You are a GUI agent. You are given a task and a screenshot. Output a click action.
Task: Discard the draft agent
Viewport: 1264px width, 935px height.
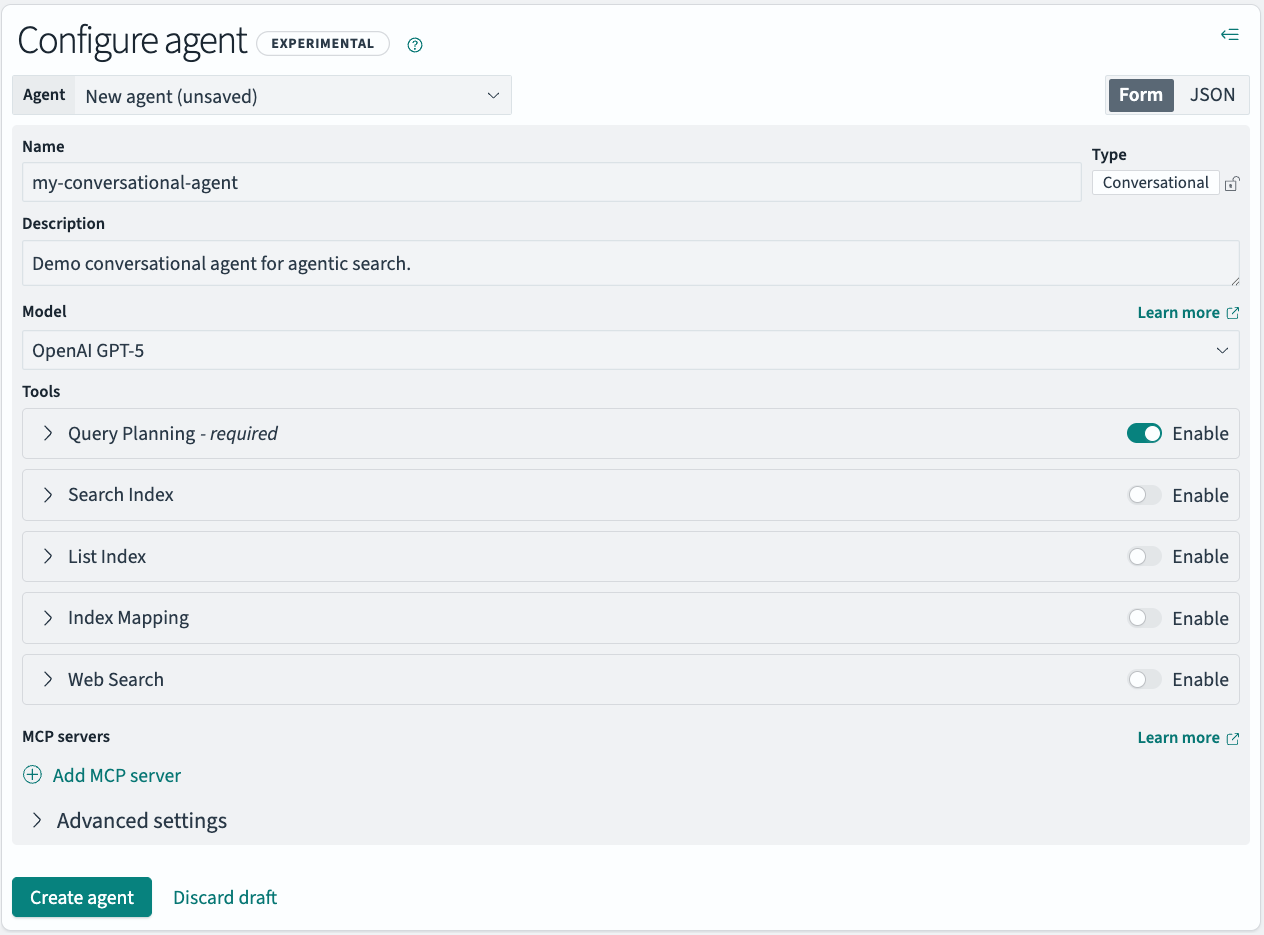click(224, 897)
